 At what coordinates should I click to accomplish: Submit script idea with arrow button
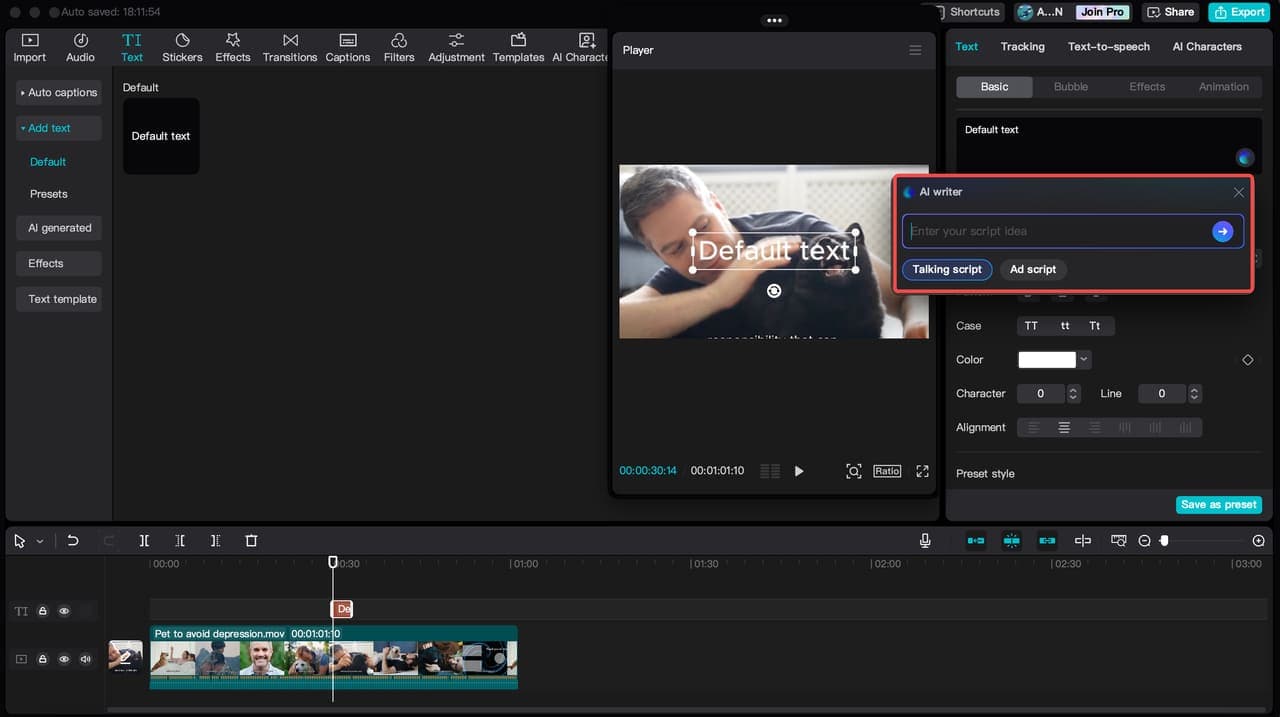tap(1222, 231)
